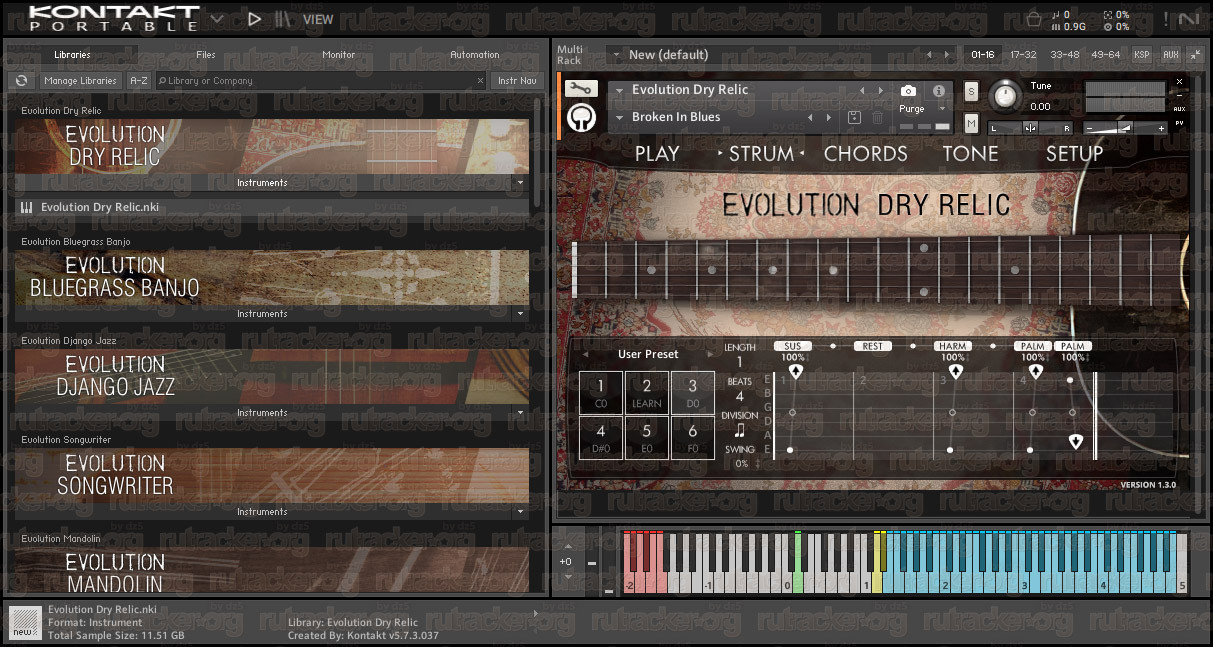Screen dimensions: 1213x647
Task: Toggle the Solo S button
Action: [971, 92]
